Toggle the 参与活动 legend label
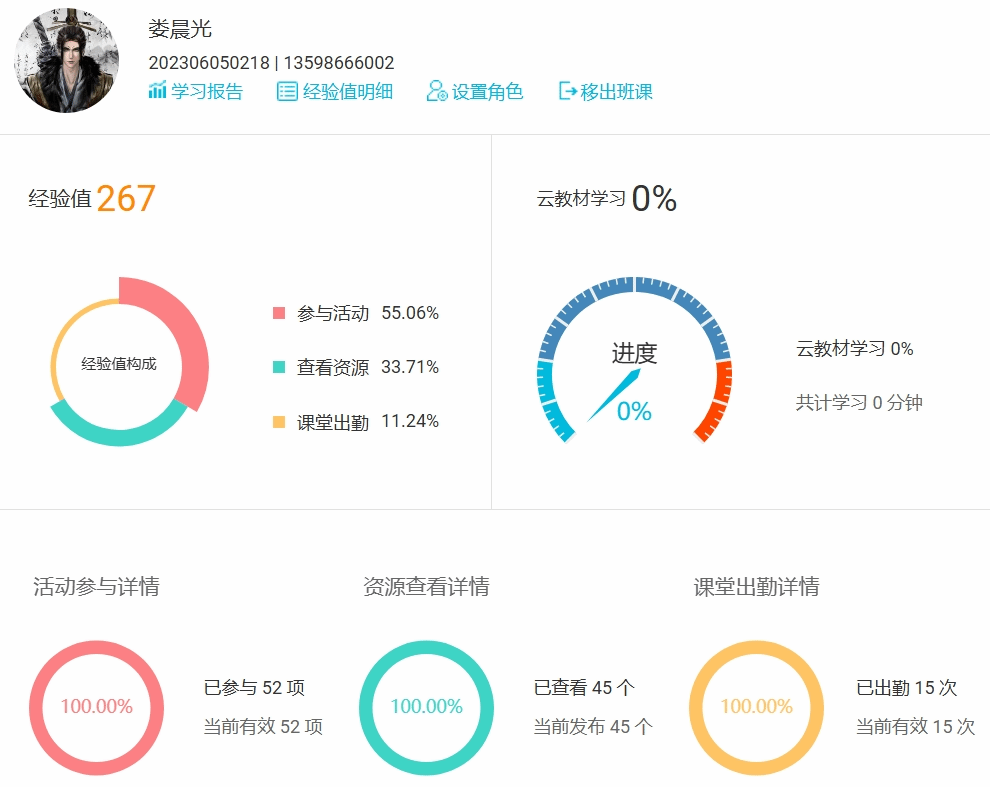 pyautogui.click(x=333, y=314)
